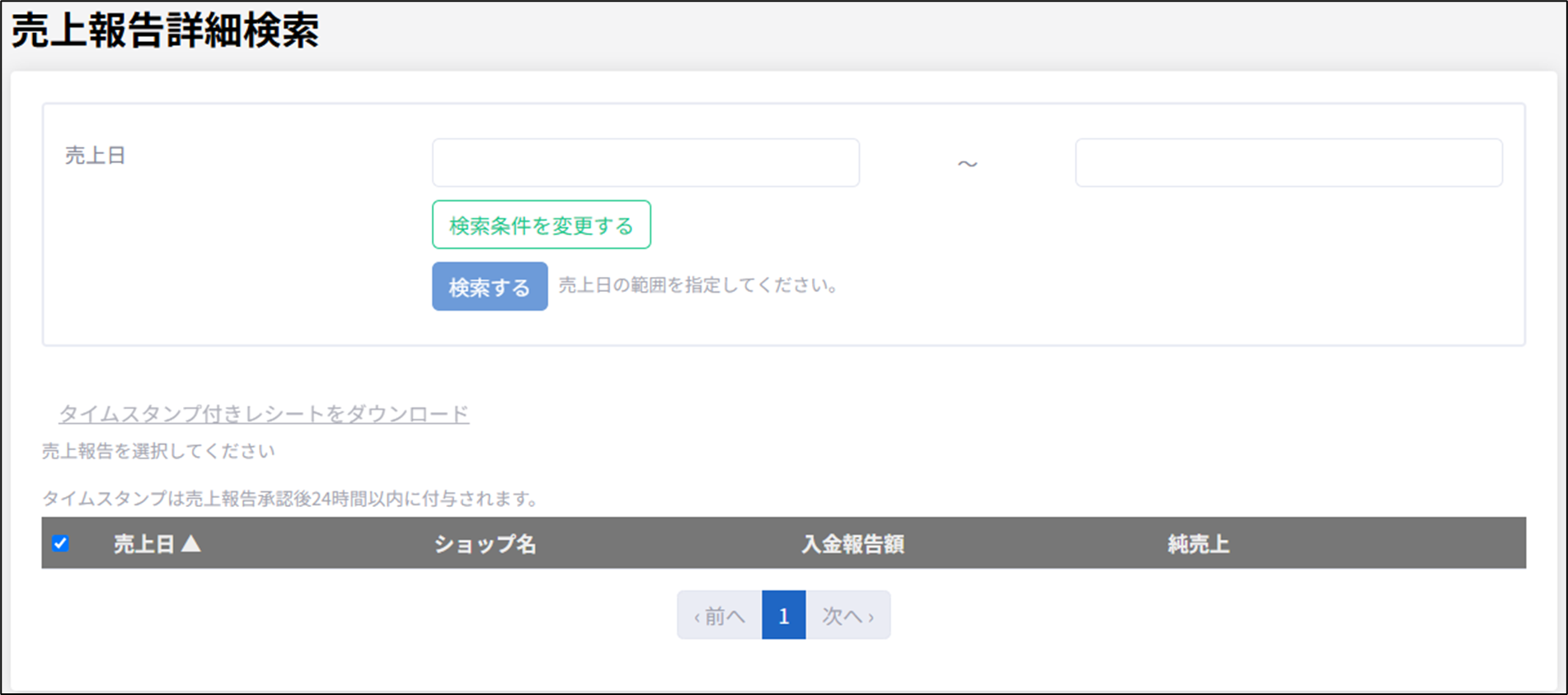Click the sort ascending triangle beside 売上日
The image size is (1568, 695).
click(x=190, y=543)
